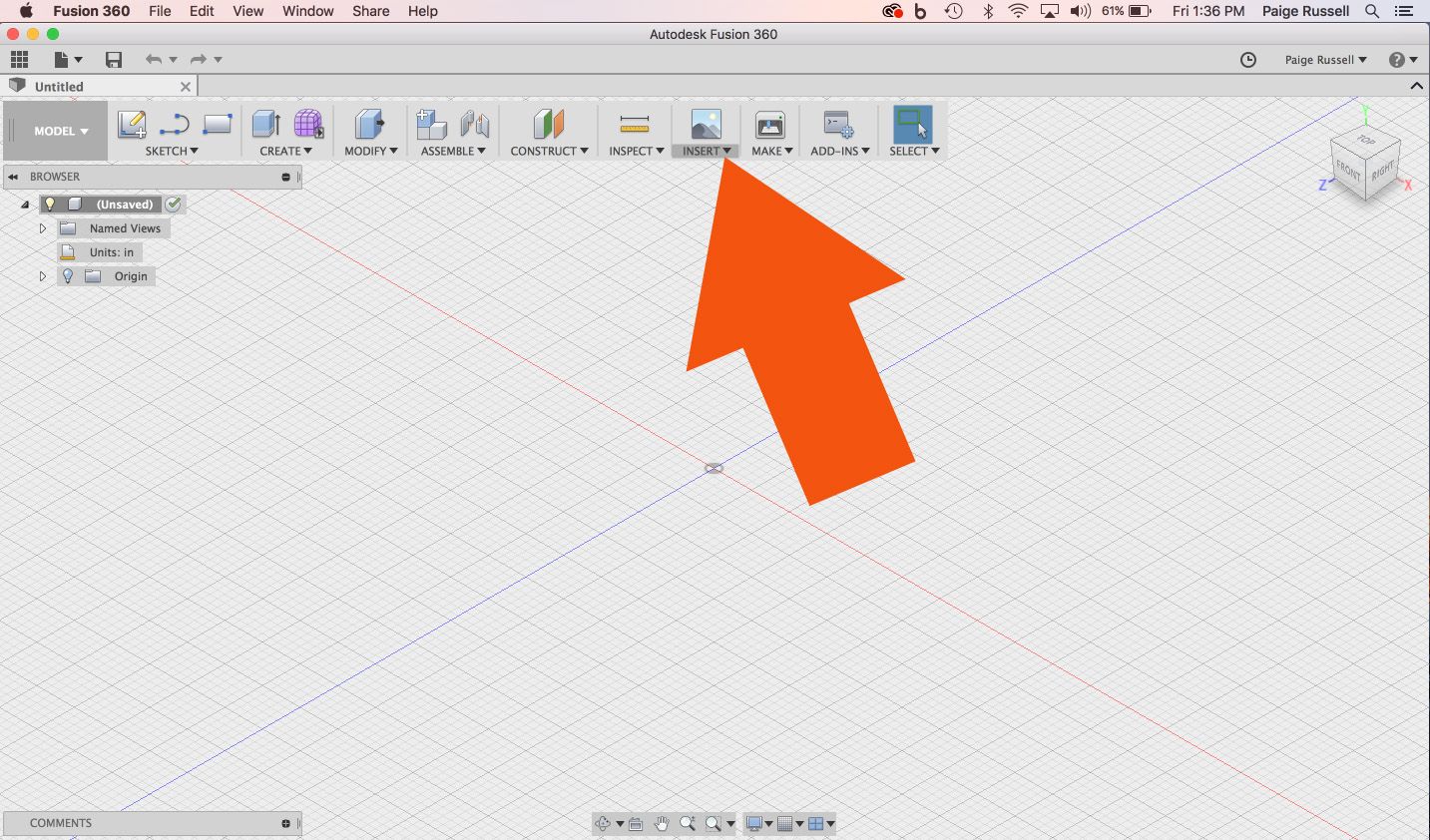This screenshot has height=840, width=1430.
Task: Open the Help question mark menu
Action: [x=1403, y=60]
